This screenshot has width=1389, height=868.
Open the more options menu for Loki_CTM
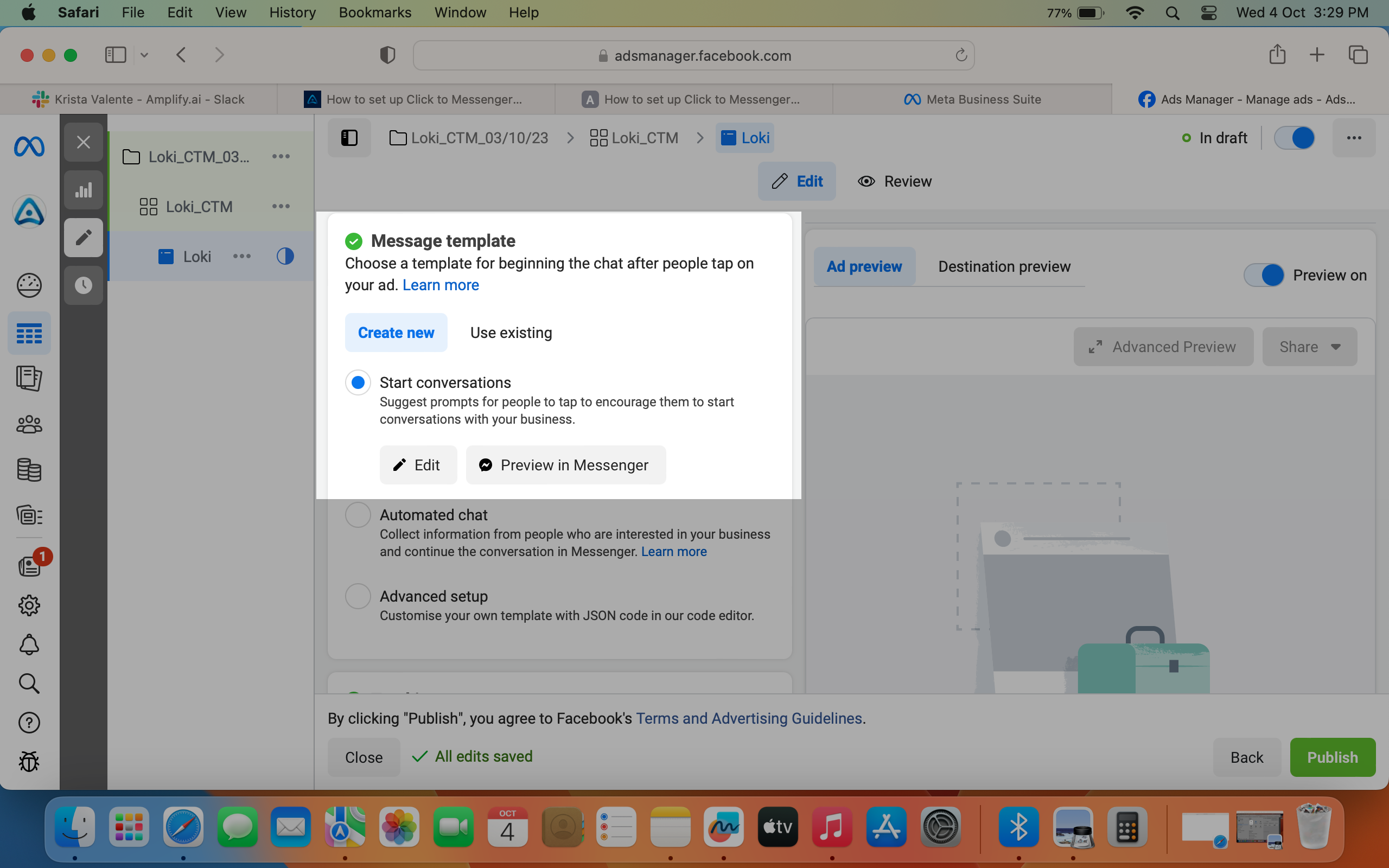(x=281, y=206)
